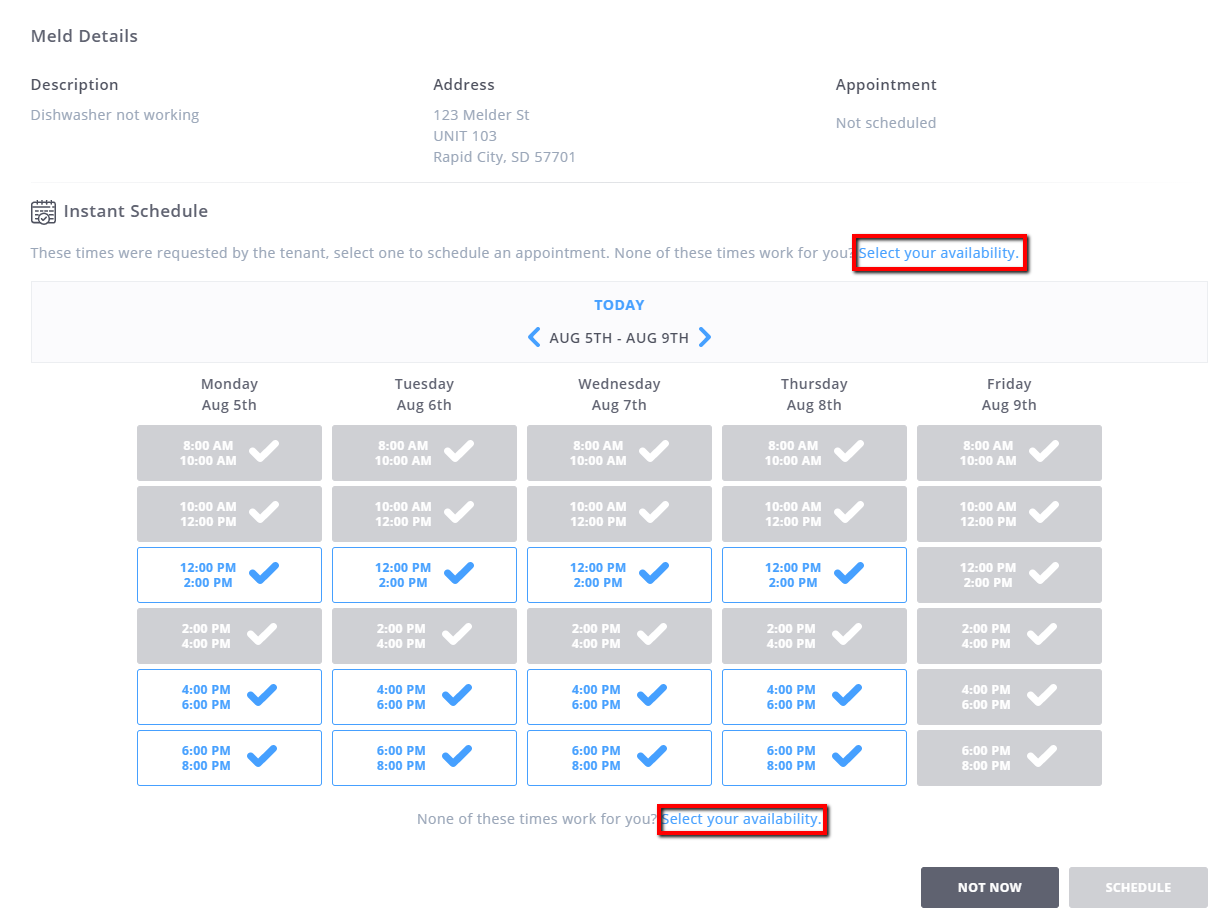The image size is (1214, 920).
Task: Click the NOT NOW button
Action: click(989, 887)
